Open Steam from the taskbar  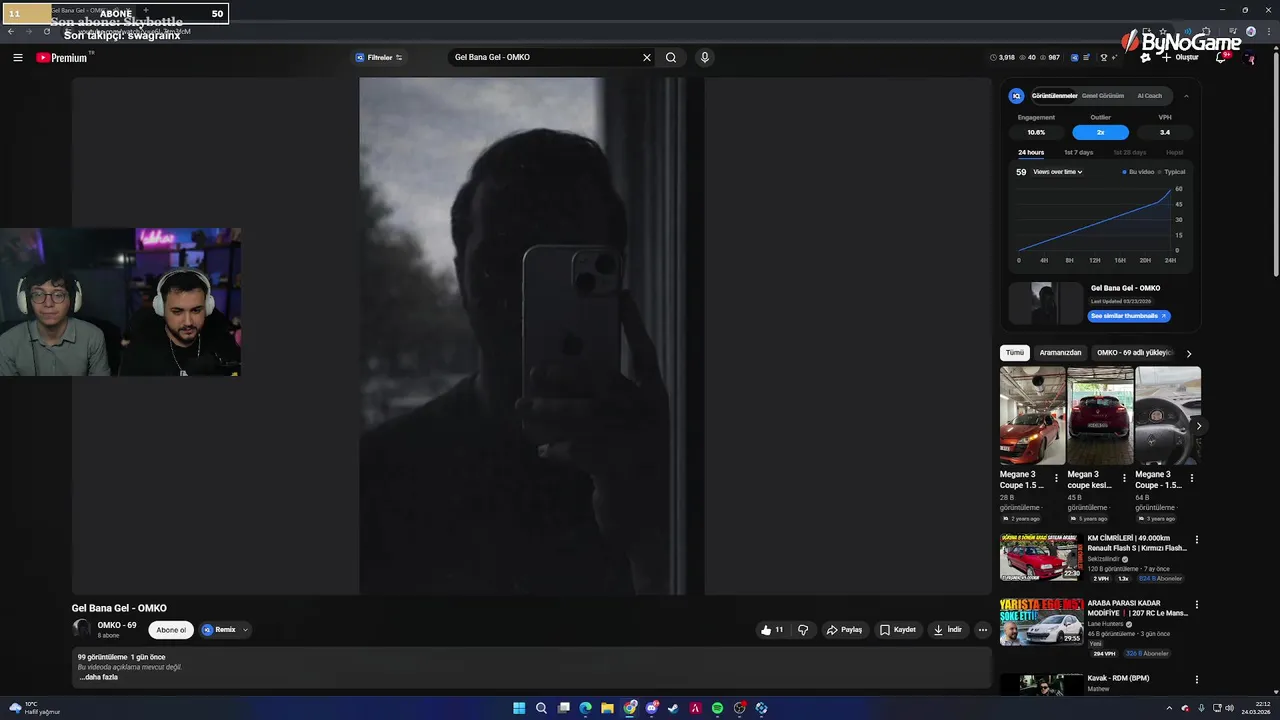click(x=673, y=708)
